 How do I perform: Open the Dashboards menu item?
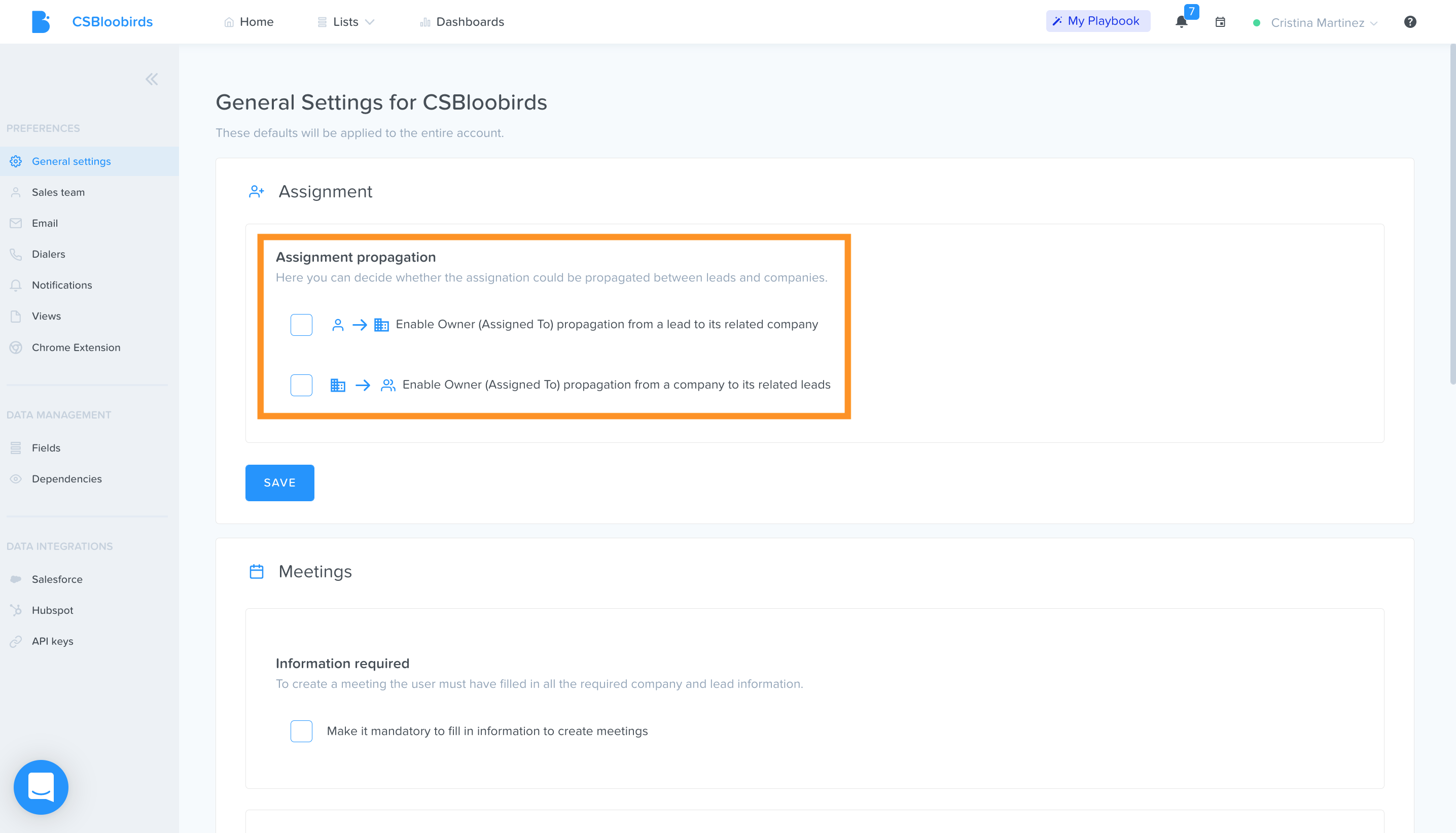[462, 22]
